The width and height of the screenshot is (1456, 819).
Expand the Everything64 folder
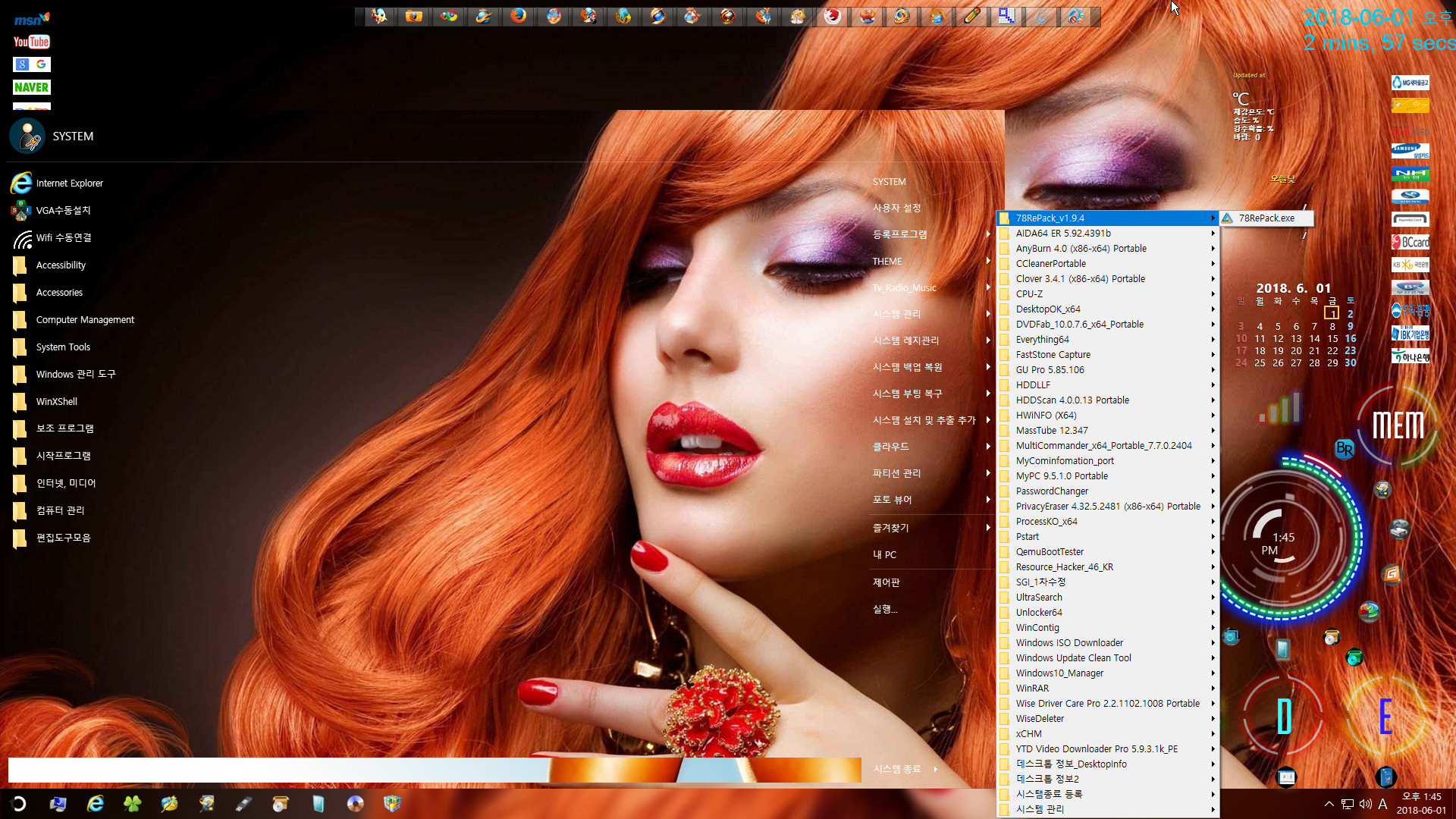pyautogui.click(x=1107, y=340)
